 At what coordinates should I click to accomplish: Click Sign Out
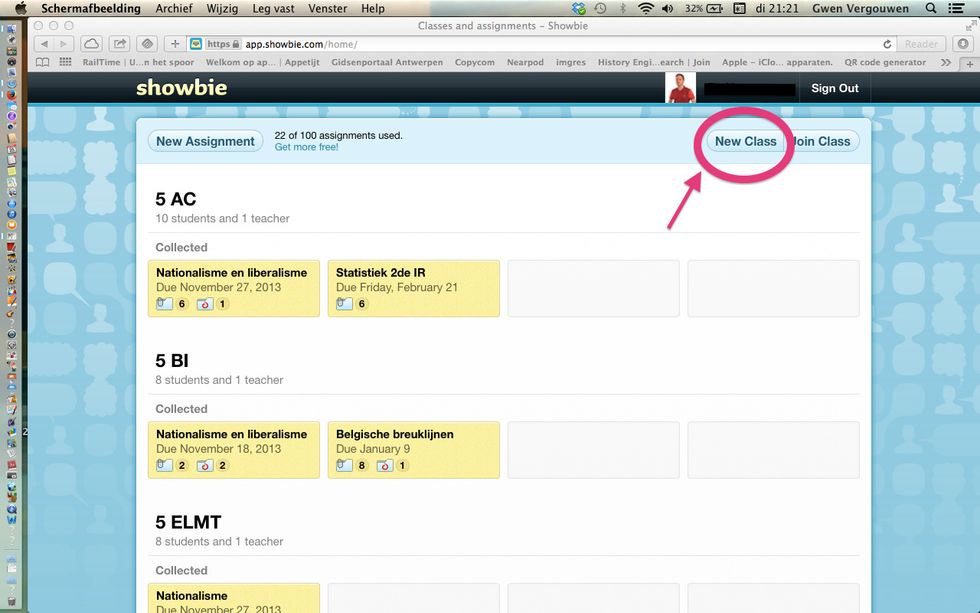[834, 88]
